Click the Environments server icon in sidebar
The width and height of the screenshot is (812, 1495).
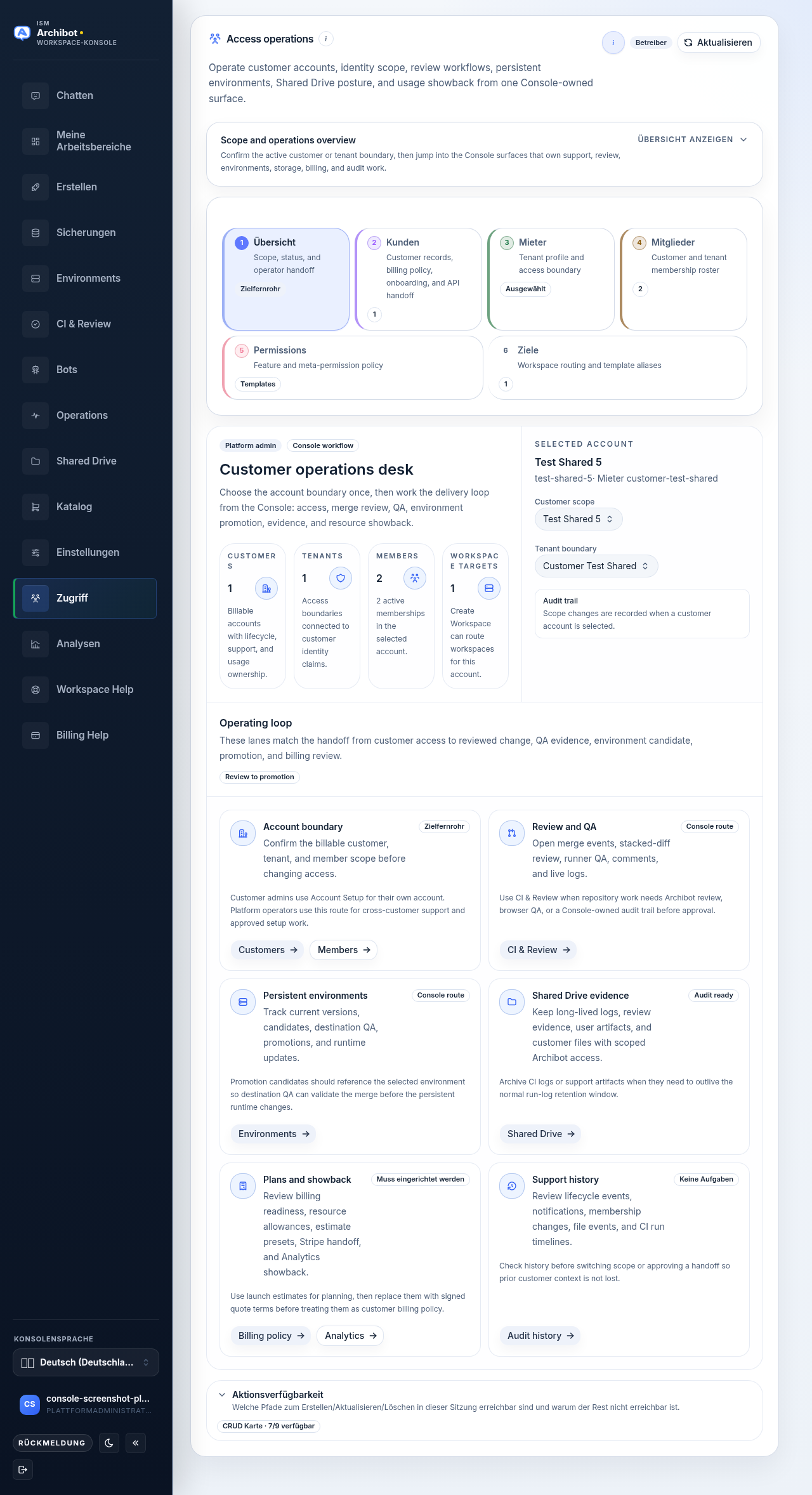click(36, 279)
